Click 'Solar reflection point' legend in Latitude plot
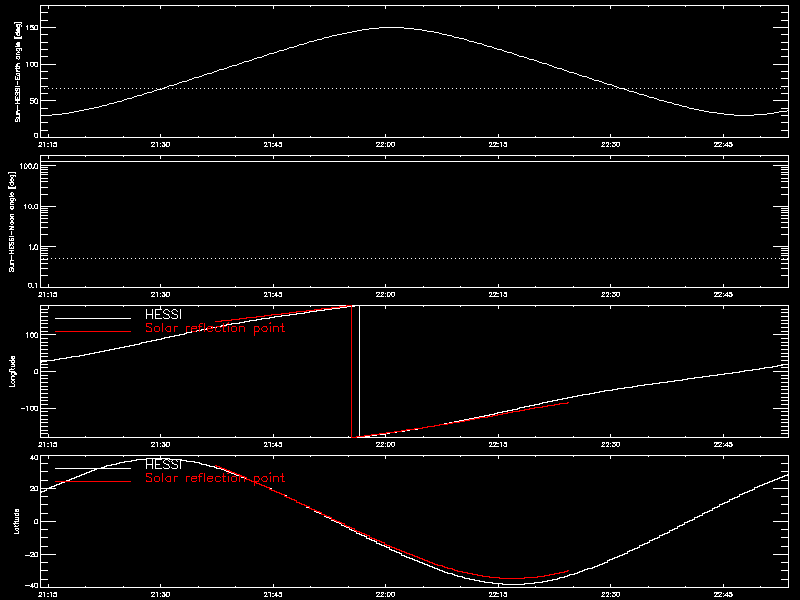Screen dimensions: 800x600 [x=215, y=478]
